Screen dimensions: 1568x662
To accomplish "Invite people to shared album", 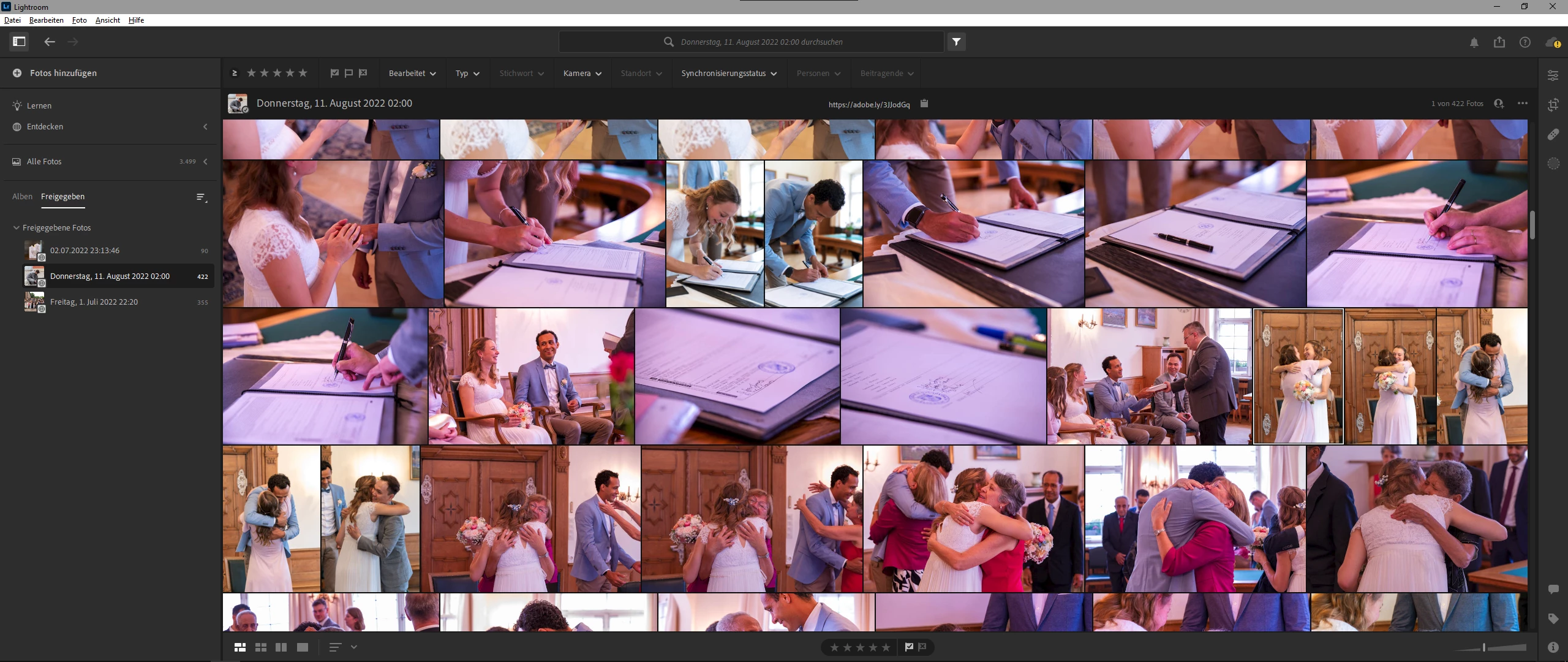I will point(1498,104).
